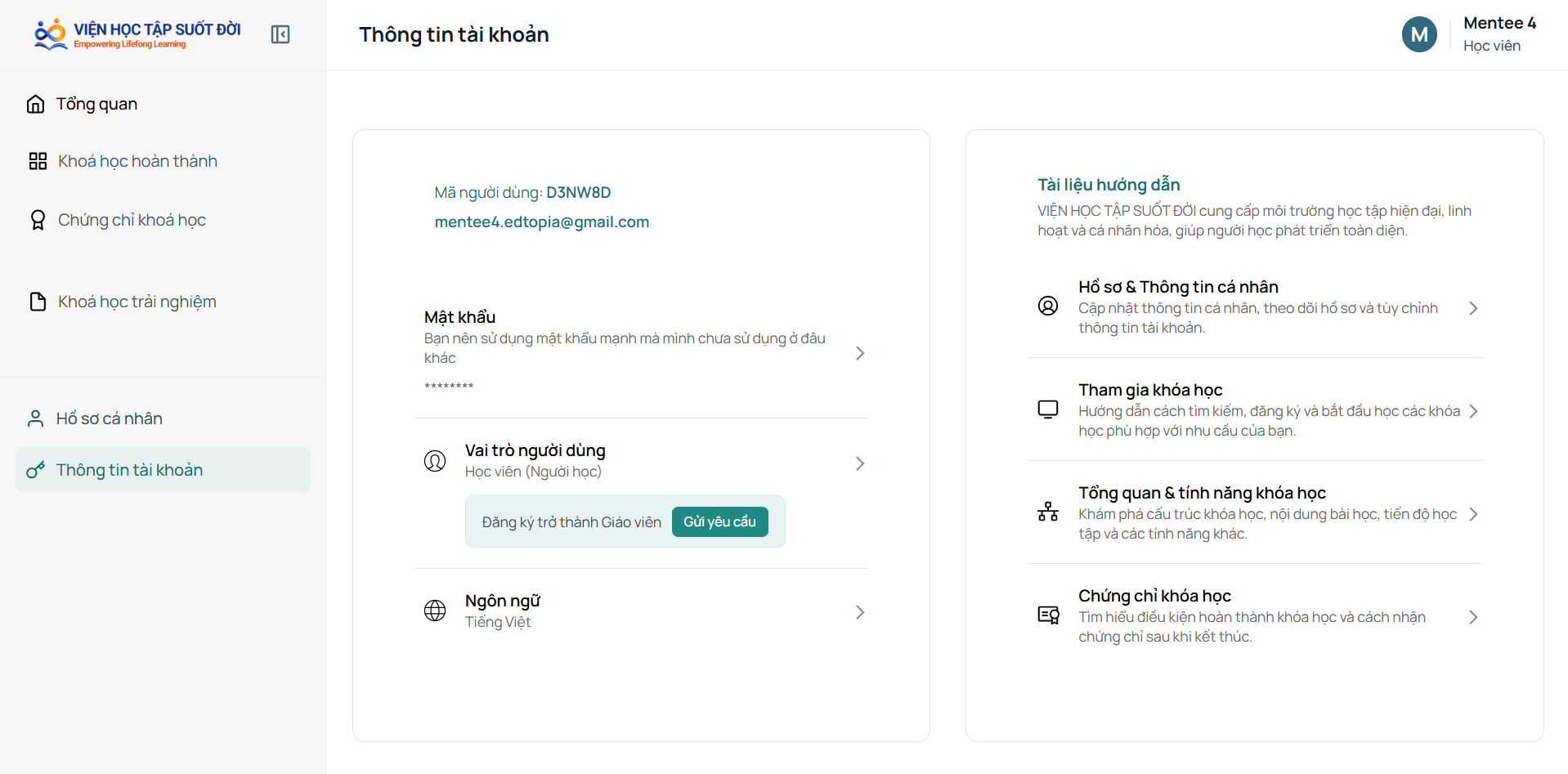Click the globe icon next to Ngôn ngữ
Viewport: 1568px width, 774px height.
click(435, 611)
